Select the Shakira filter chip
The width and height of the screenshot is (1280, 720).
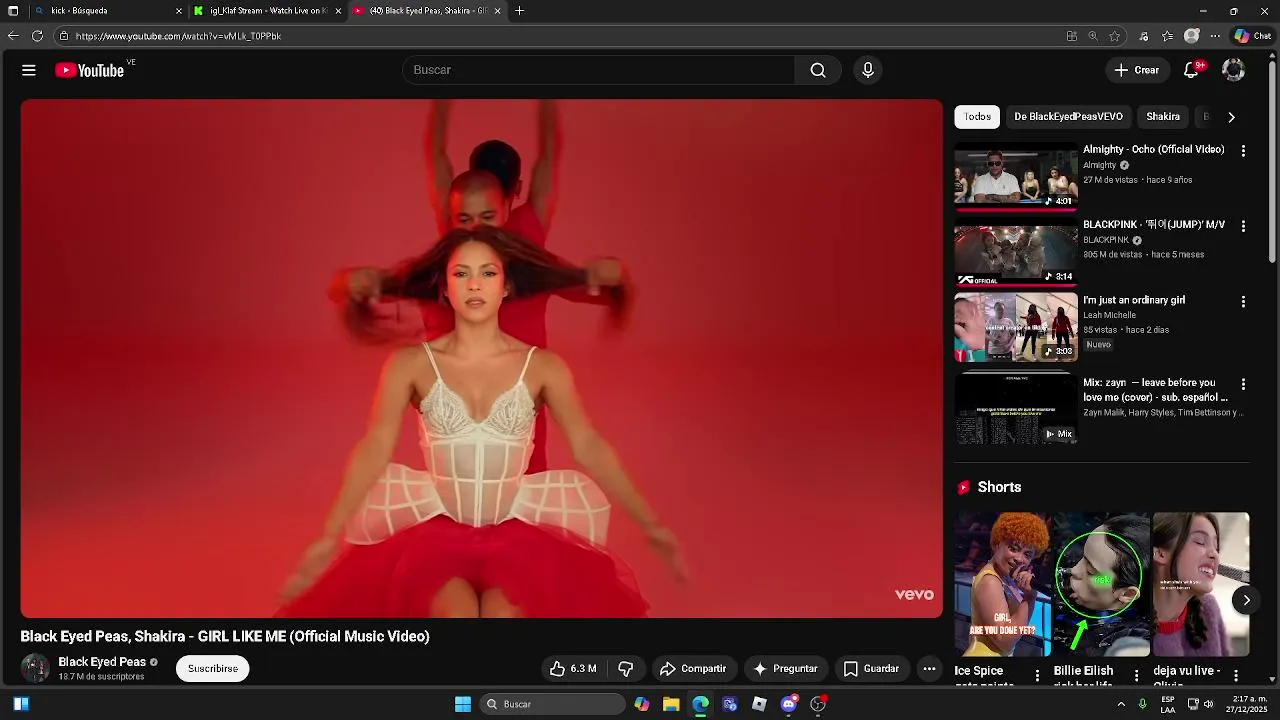point(1163,117)
